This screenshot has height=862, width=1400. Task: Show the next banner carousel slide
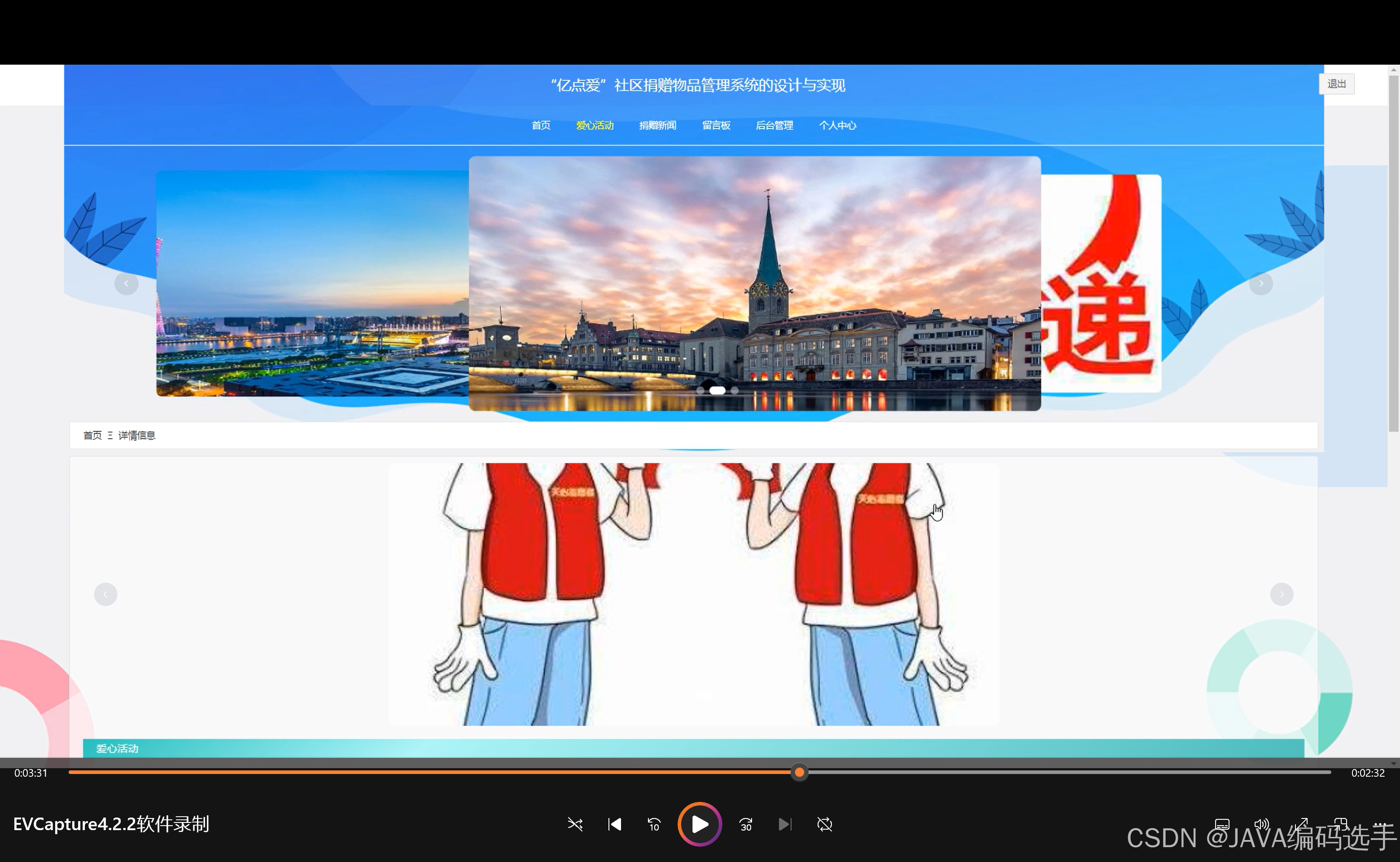1260,283
